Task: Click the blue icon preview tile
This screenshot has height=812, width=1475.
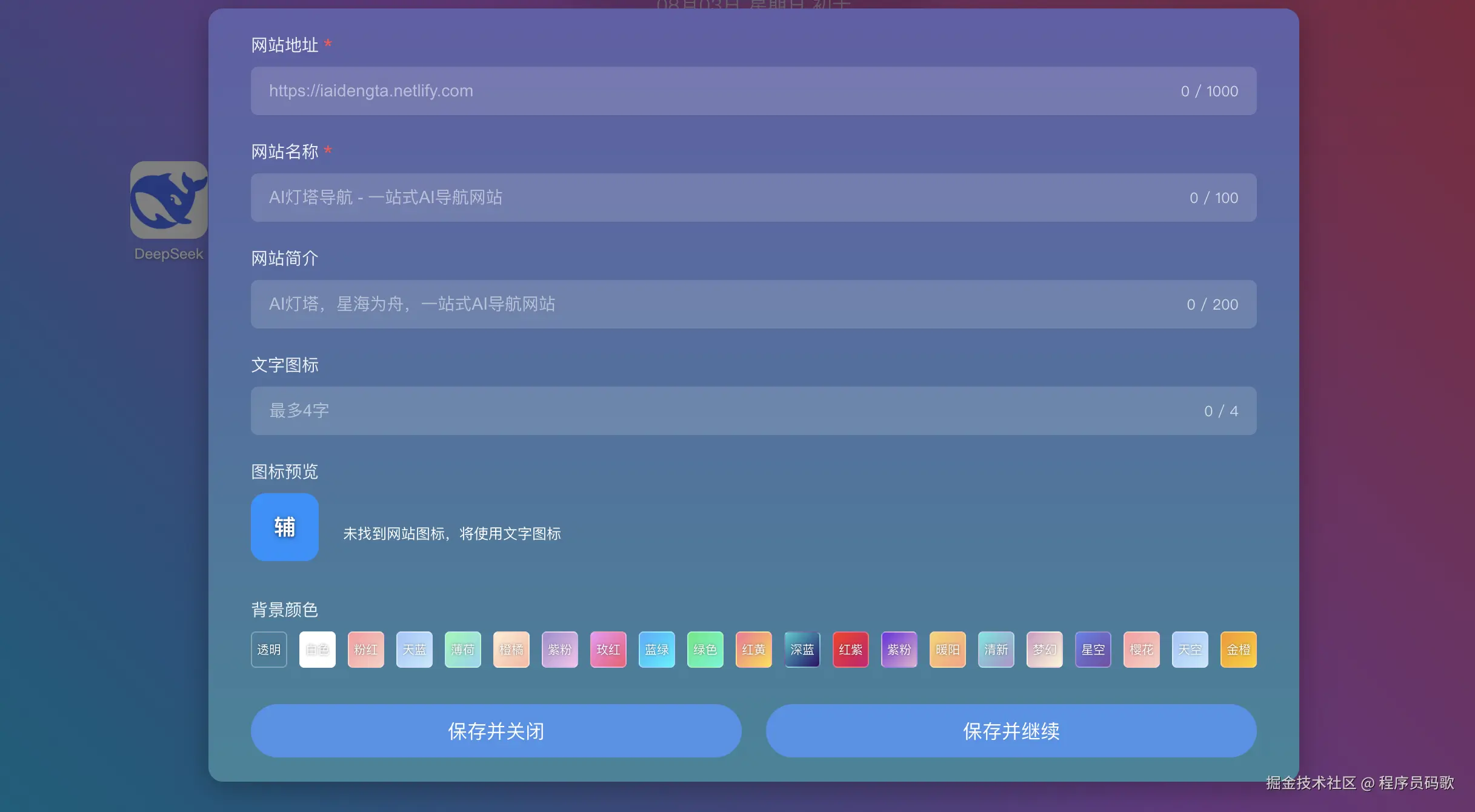Action: pos(284,527)
